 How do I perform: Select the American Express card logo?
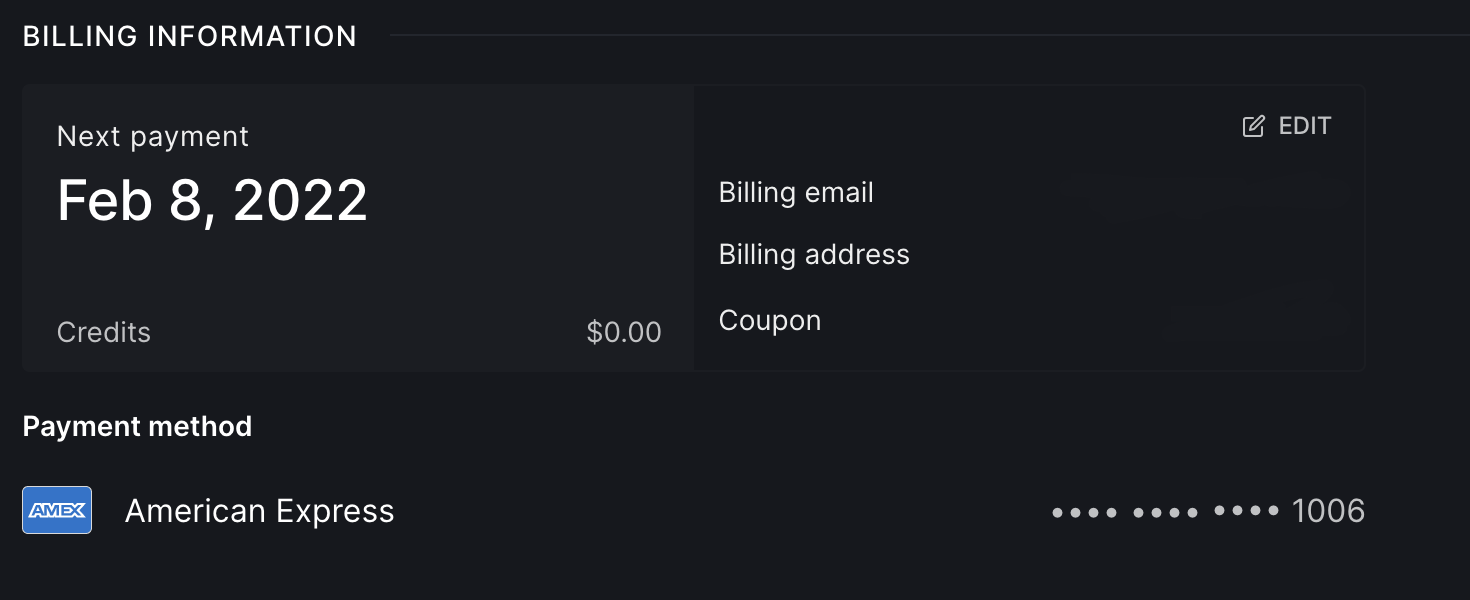pyautogui.click(x=57, y=510)
